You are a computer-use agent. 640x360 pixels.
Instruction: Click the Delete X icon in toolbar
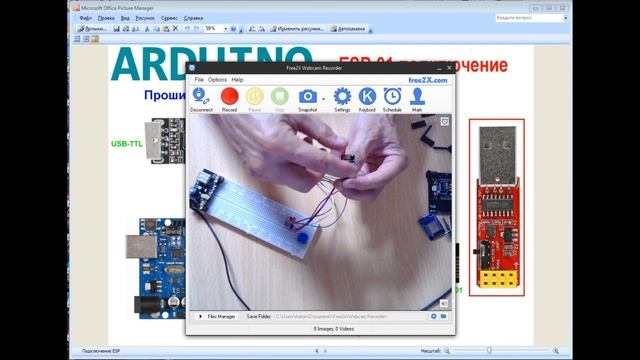pos(175,29)
